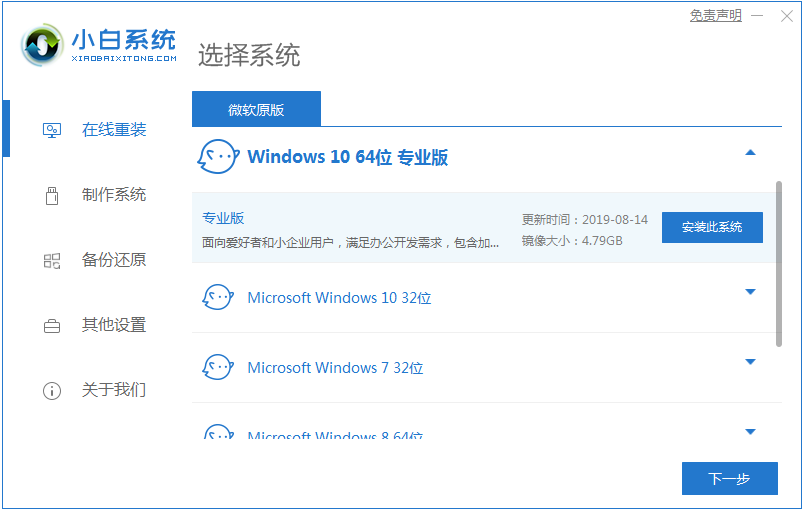810x514 pixels.
Task: Click the 小白系统 logo icon
Action: click(x=43, y=44)
